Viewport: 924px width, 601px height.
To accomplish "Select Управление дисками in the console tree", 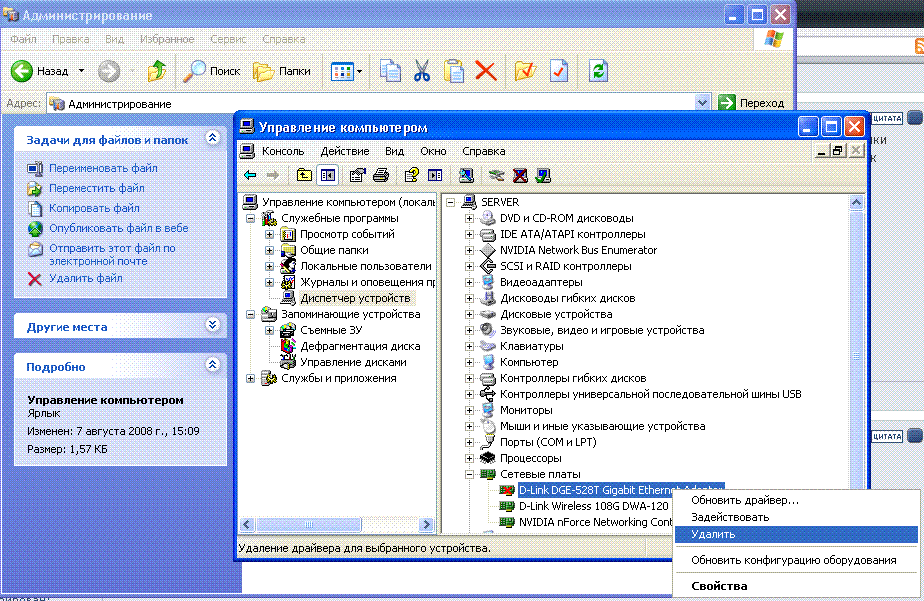I will coord(353,362).
